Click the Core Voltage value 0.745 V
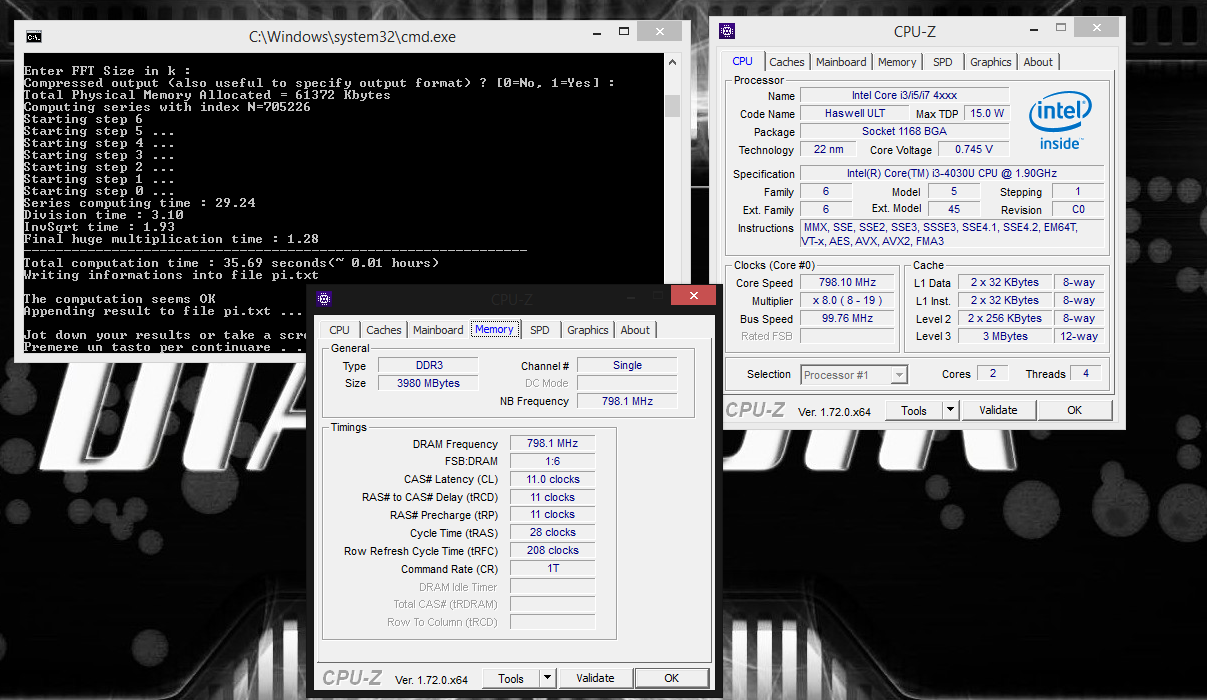 point(974,149)
